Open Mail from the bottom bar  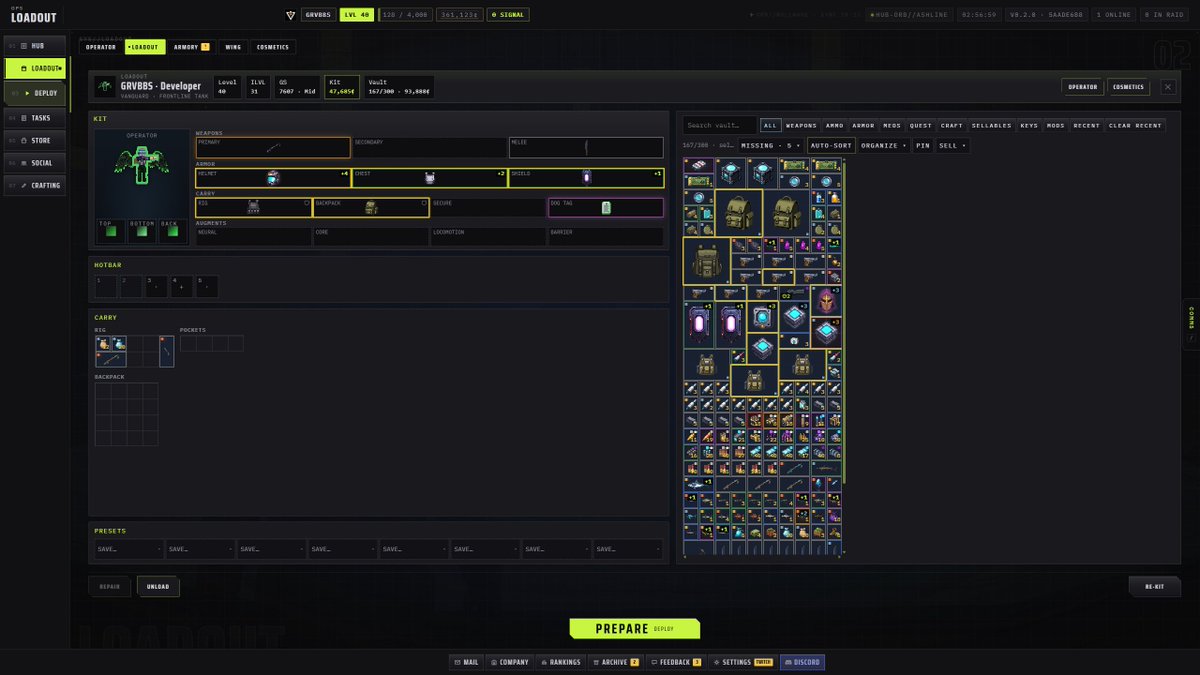[x=465, y=662]
